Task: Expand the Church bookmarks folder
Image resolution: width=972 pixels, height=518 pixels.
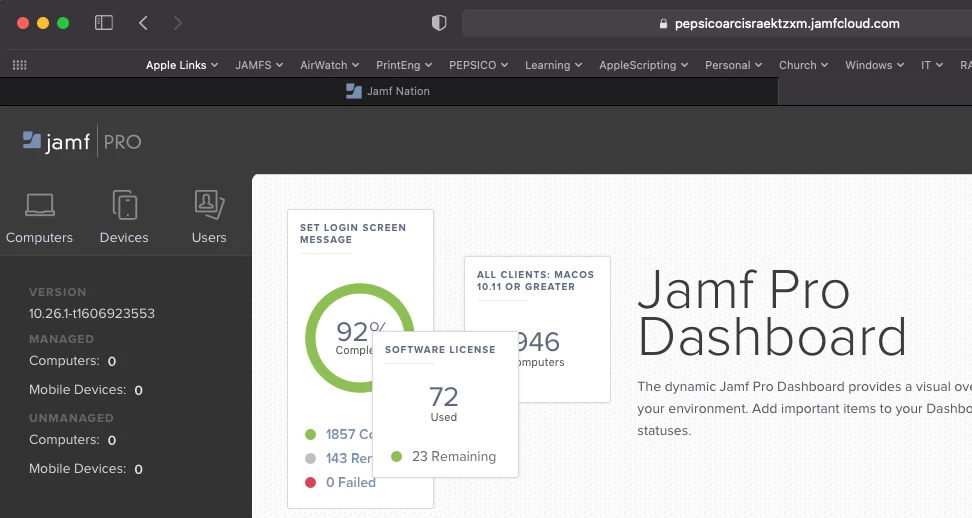Action: [803, 65]
